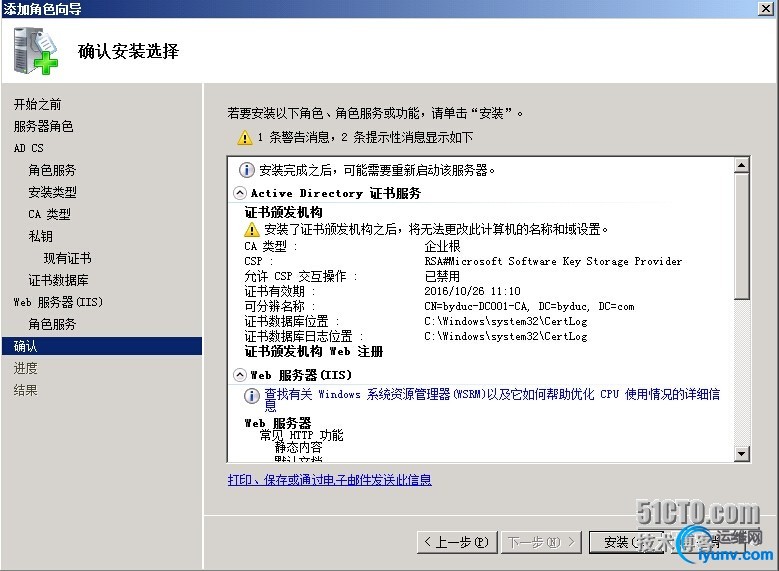This screenshot has width=779, height=571.
Task: Open 角色服务 under Web 服务器 (IIS)
Action: pyautogui.click(x=52, y=324)
